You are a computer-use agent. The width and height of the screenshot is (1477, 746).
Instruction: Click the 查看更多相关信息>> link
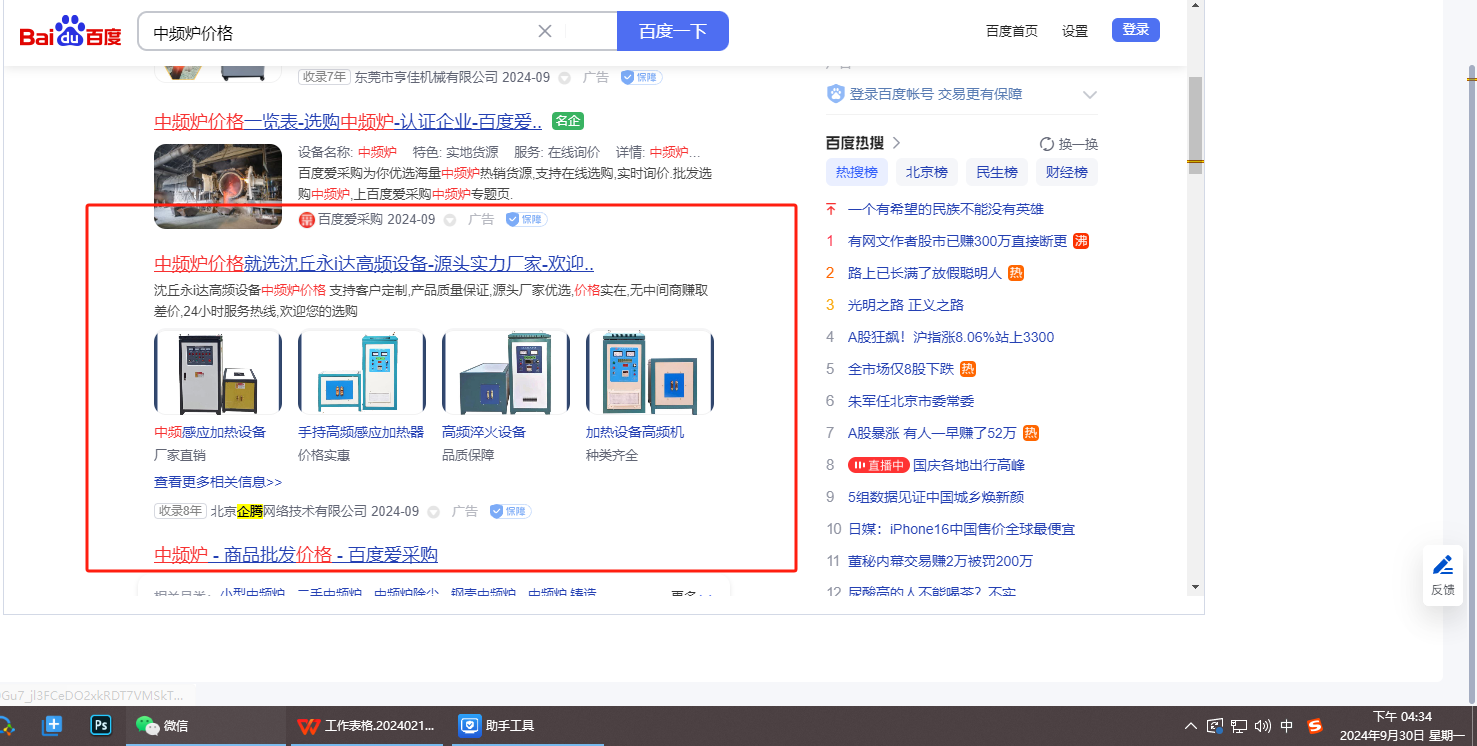pos(218,482)
